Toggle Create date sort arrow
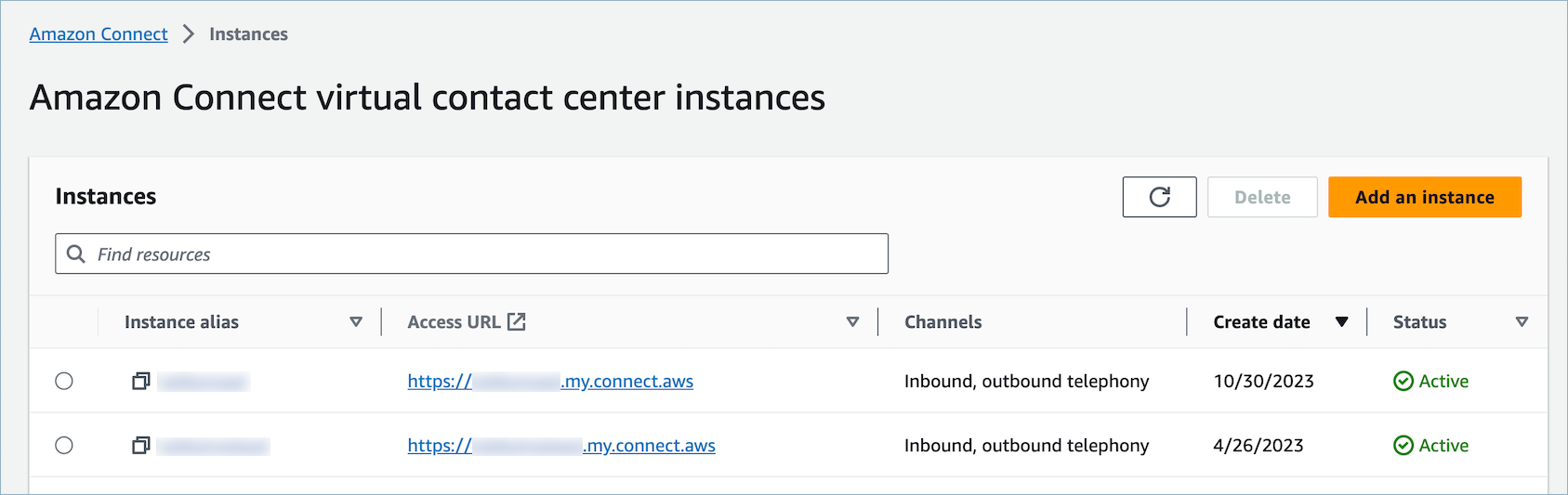Viewport: 1568px width, 495px height. pyautogui.click(x=1341, y=322)
